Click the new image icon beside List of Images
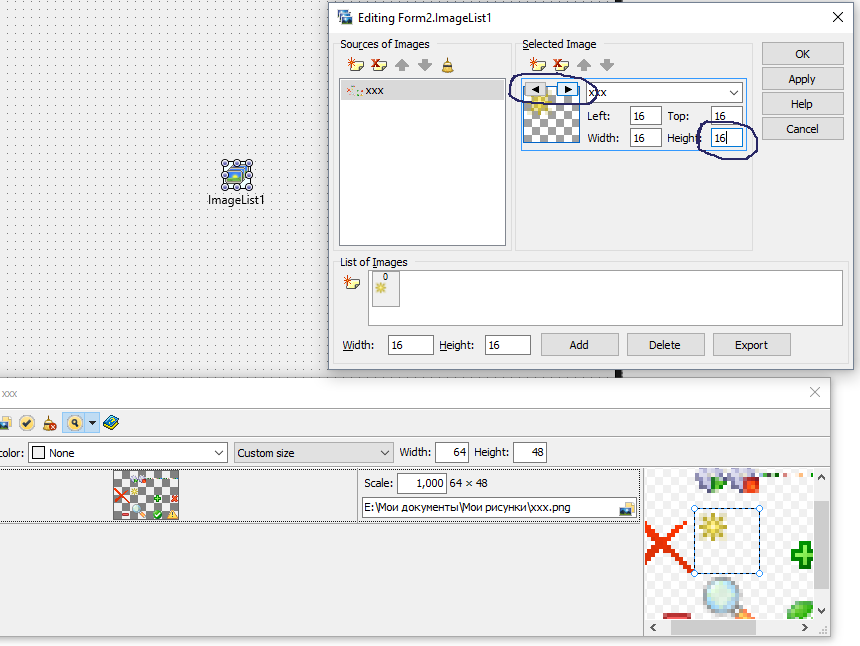The height and width of the screenshot is (646, 860). 352,282
